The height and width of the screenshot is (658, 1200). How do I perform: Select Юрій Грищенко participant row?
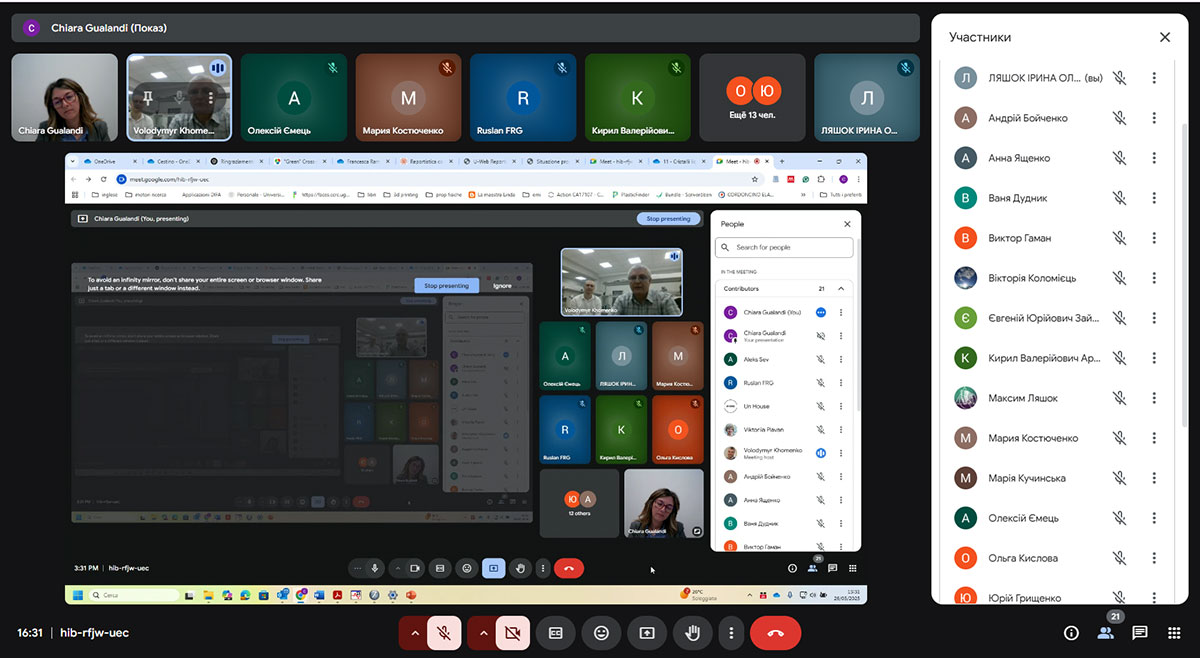pyautogui.click(x=1060, y=596)
